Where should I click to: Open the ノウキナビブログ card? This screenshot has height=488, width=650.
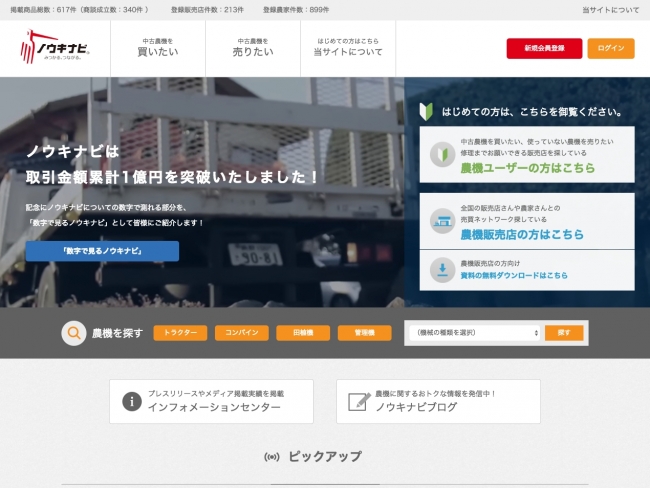[x=439, y=401]
